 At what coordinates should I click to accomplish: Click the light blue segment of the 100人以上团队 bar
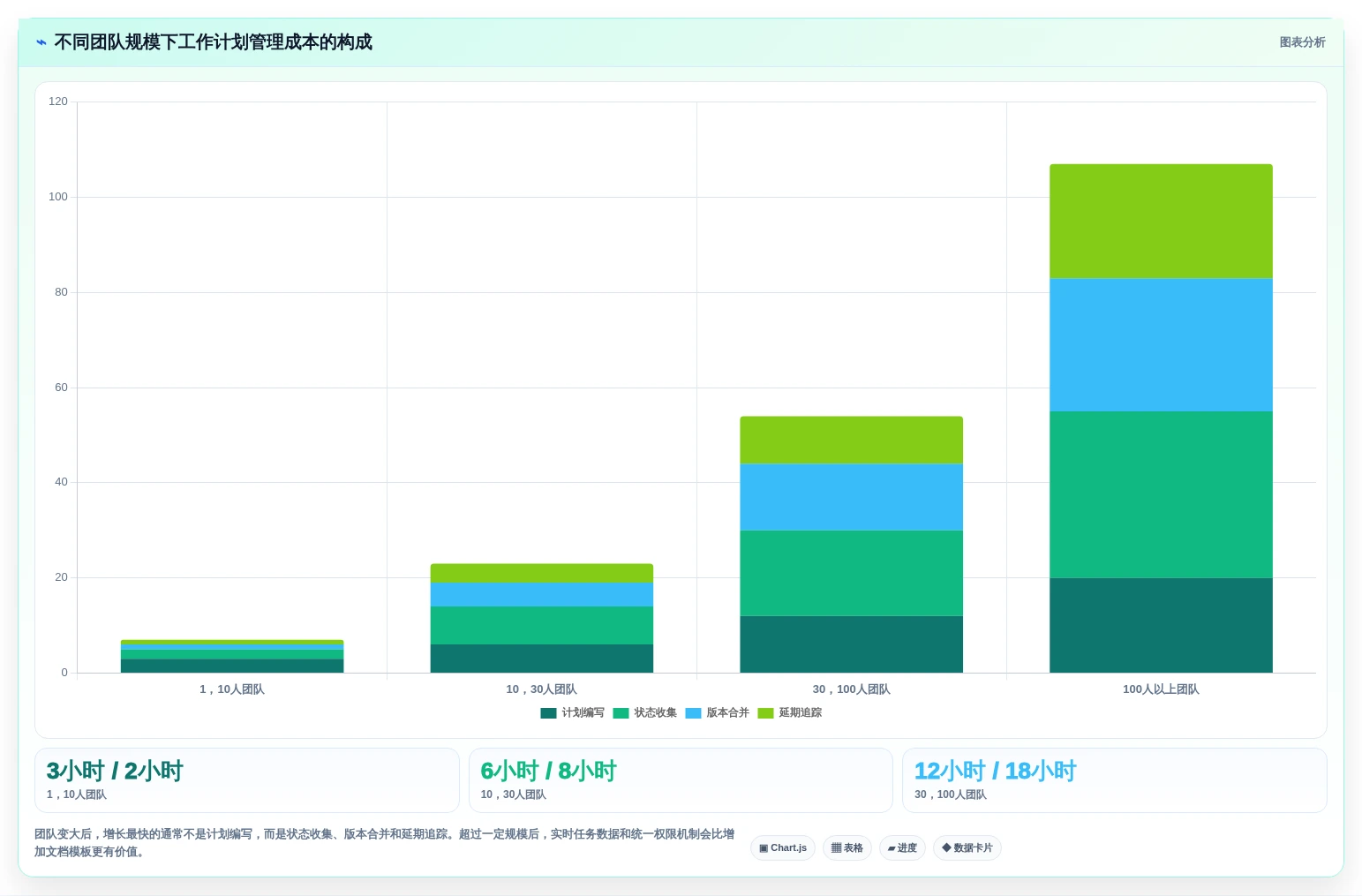1161,345
